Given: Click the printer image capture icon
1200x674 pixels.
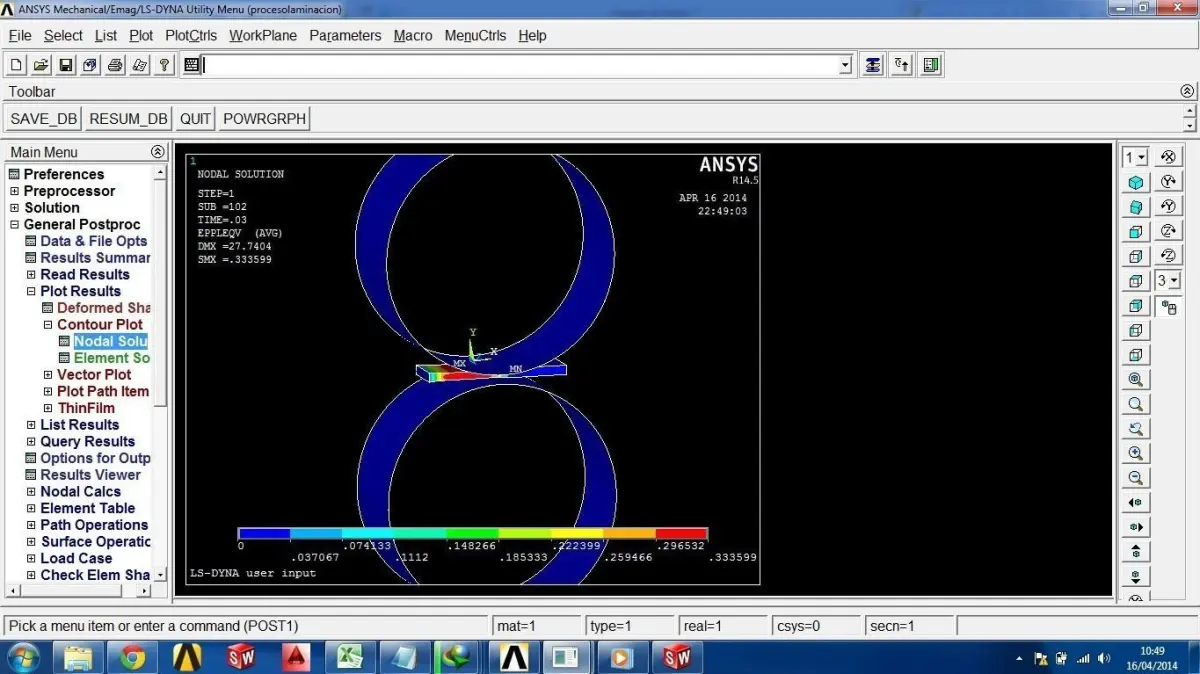Looking at the screenshot, I should (115, 65).
